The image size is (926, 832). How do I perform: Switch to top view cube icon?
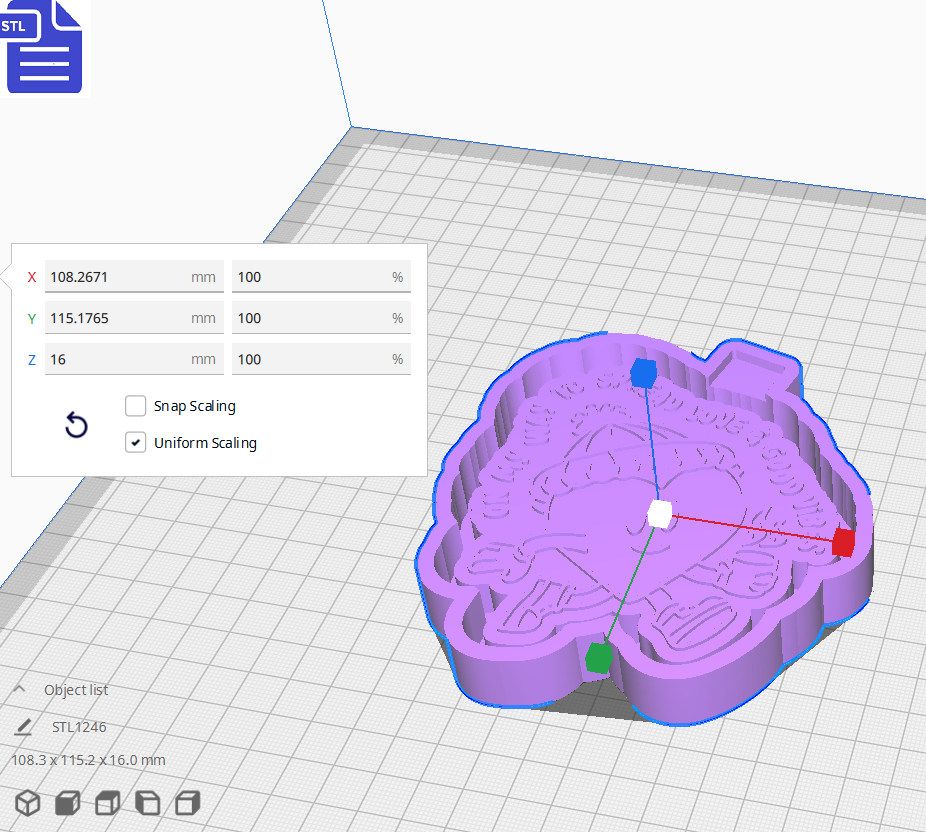(x=106, y=803)
